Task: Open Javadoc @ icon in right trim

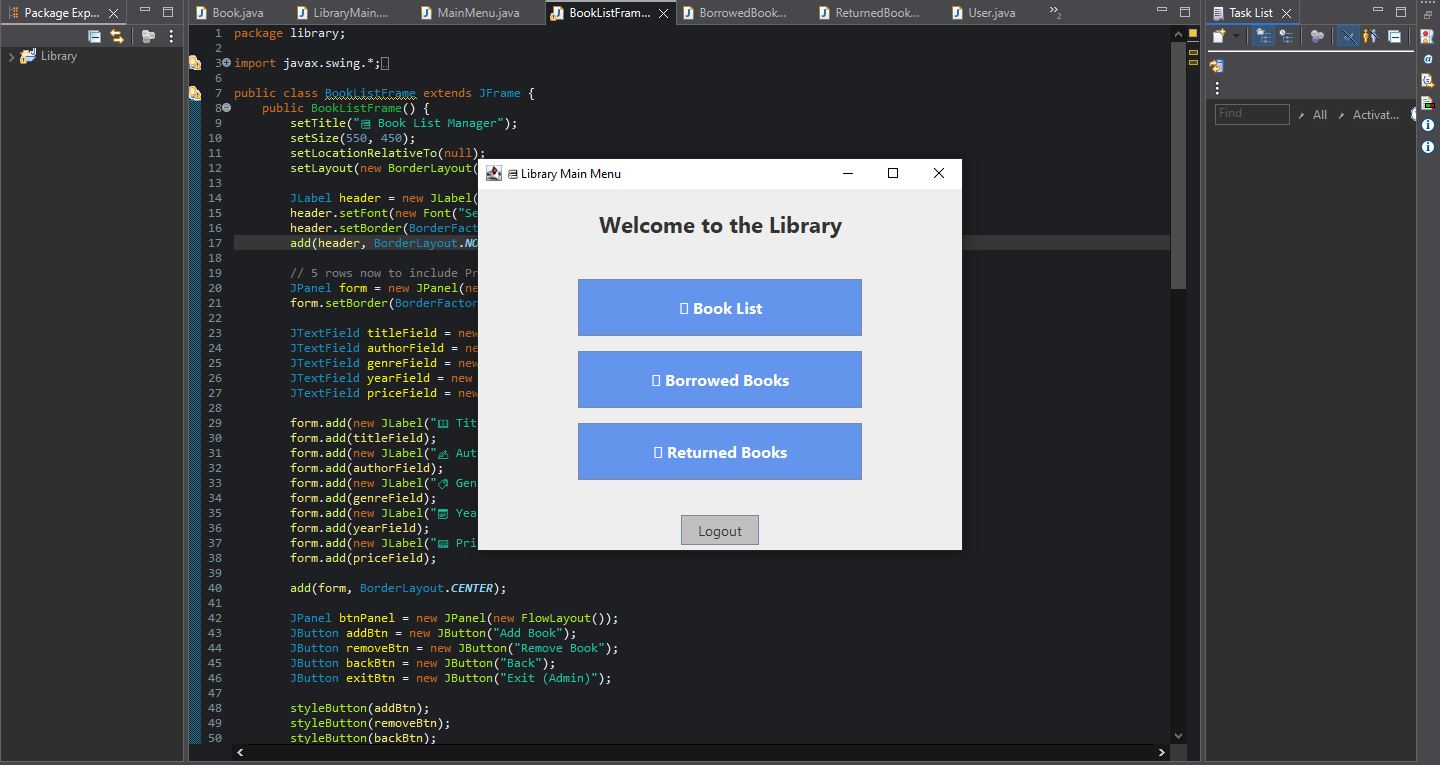Action: coord(1428,59)
